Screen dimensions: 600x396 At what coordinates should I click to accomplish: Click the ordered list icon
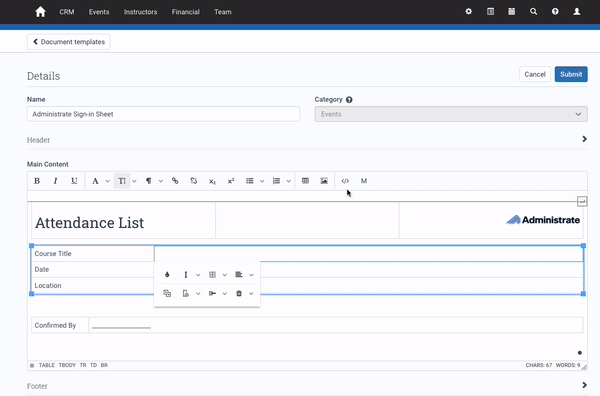pos(276,181)
